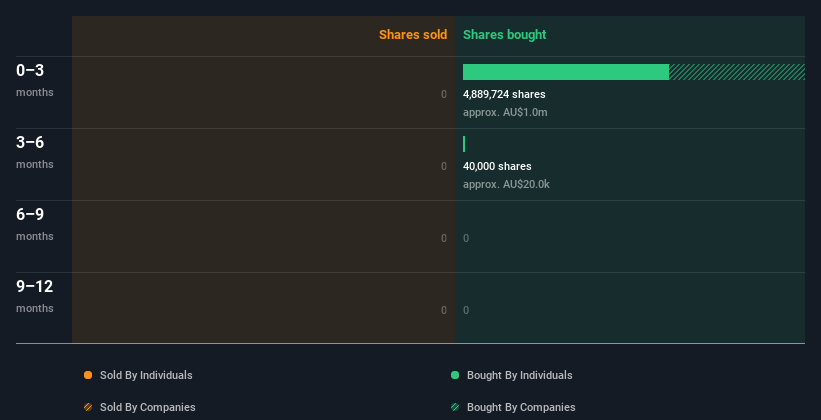Select the 9–12 months row label
The image size is (821, 420).
coord(35,296)
